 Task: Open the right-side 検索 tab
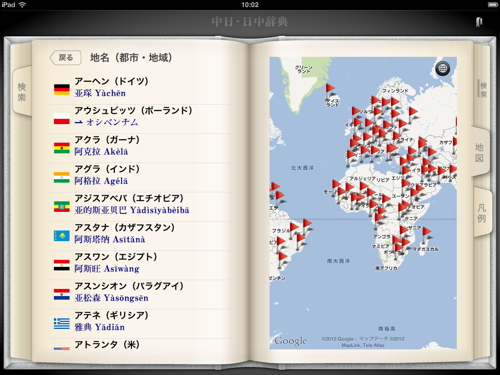(483, 89)
